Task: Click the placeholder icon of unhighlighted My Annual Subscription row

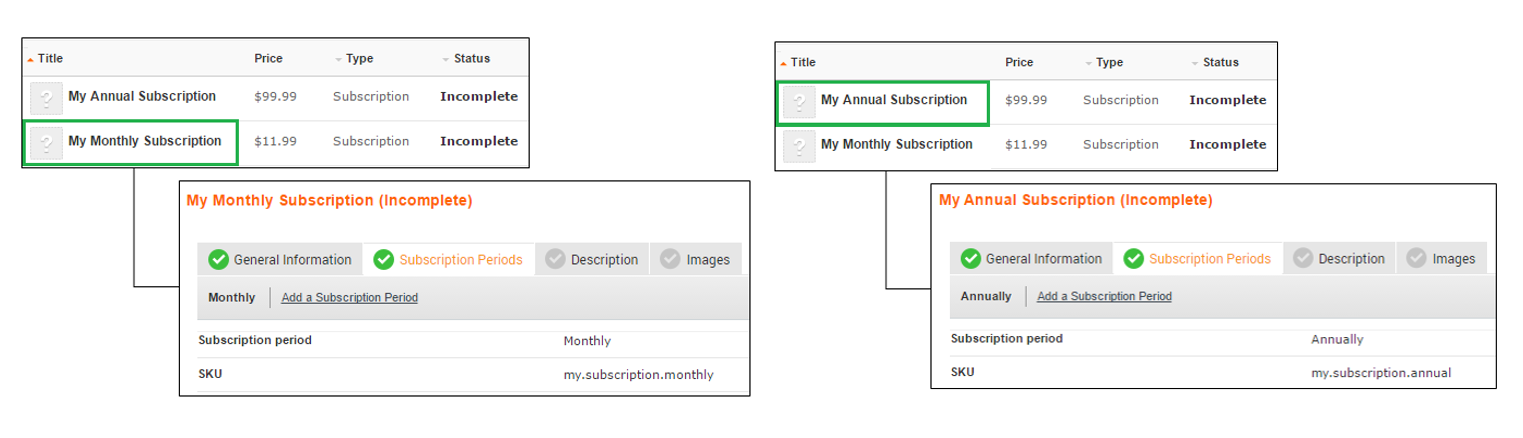Action: [x=46, y=98]
